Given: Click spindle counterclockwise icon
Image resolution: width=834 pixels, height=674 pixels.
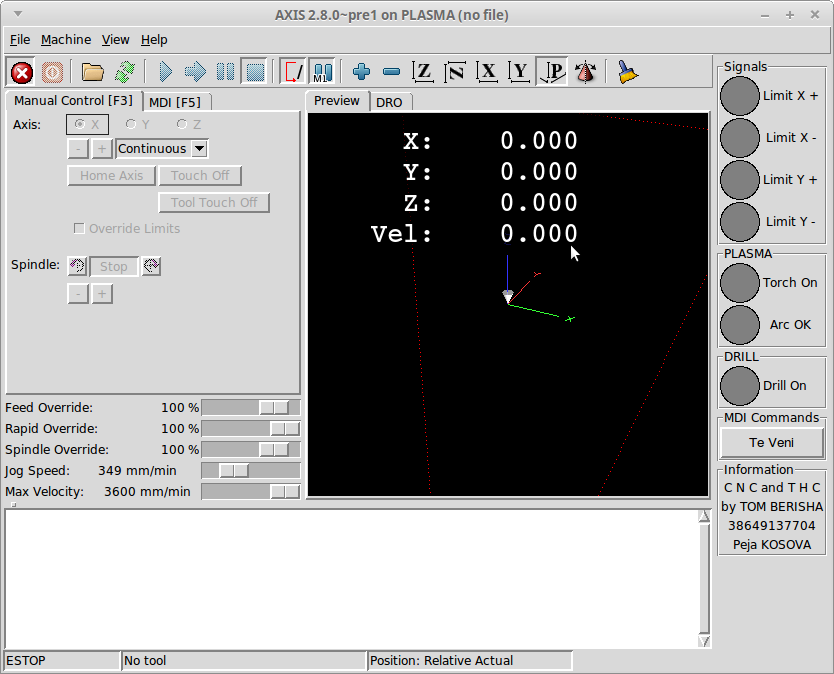Looking at the screenshot, I should tap(78, 266).
